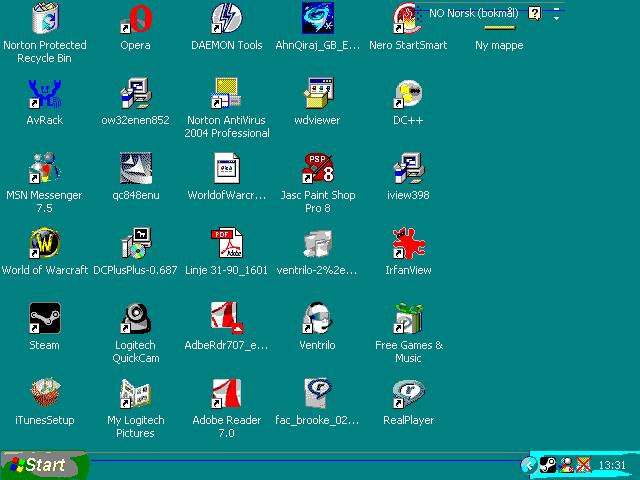Click the language bar help question mark

(535, 13)
